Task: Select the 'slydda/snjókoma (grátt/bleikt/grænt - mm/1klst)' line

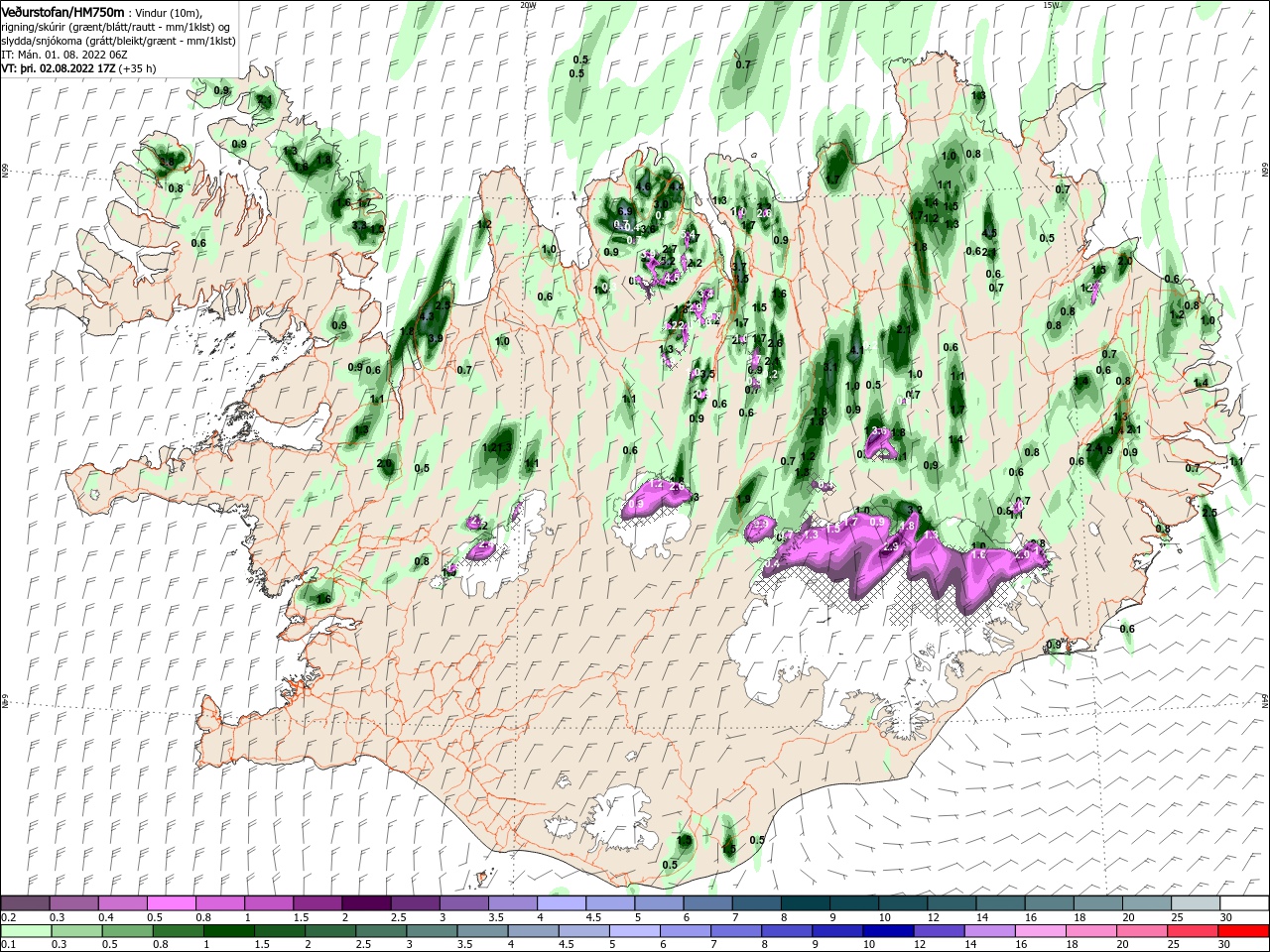Action: click(118, 41)
